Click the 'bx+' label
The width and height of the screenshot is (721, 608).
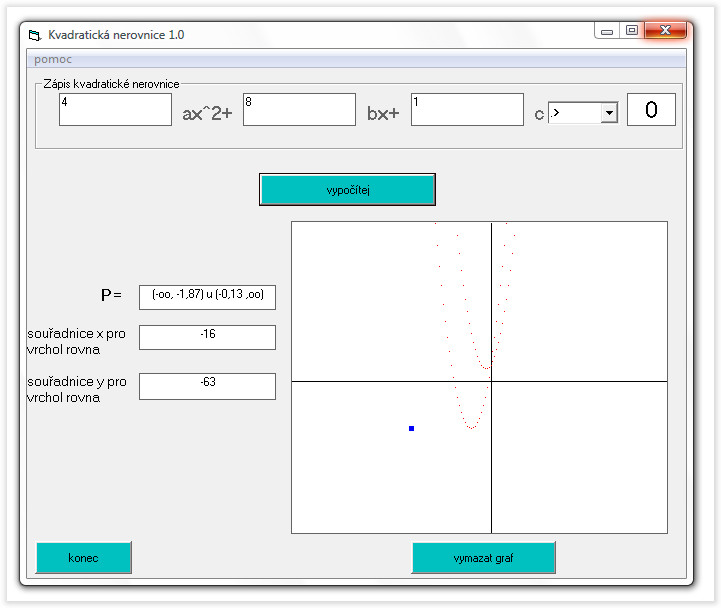point(383,113)
